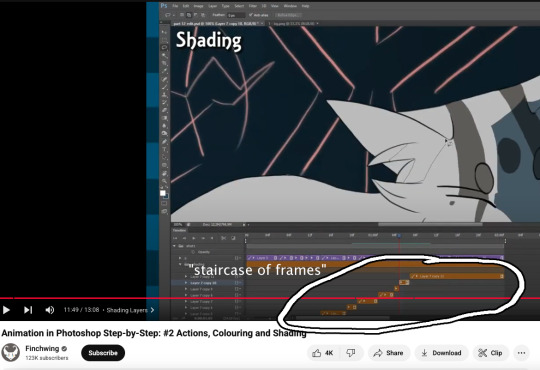Select the Rectangular Marquee tool
Screen dimensions: 540x370
click(x=165, y=40)
